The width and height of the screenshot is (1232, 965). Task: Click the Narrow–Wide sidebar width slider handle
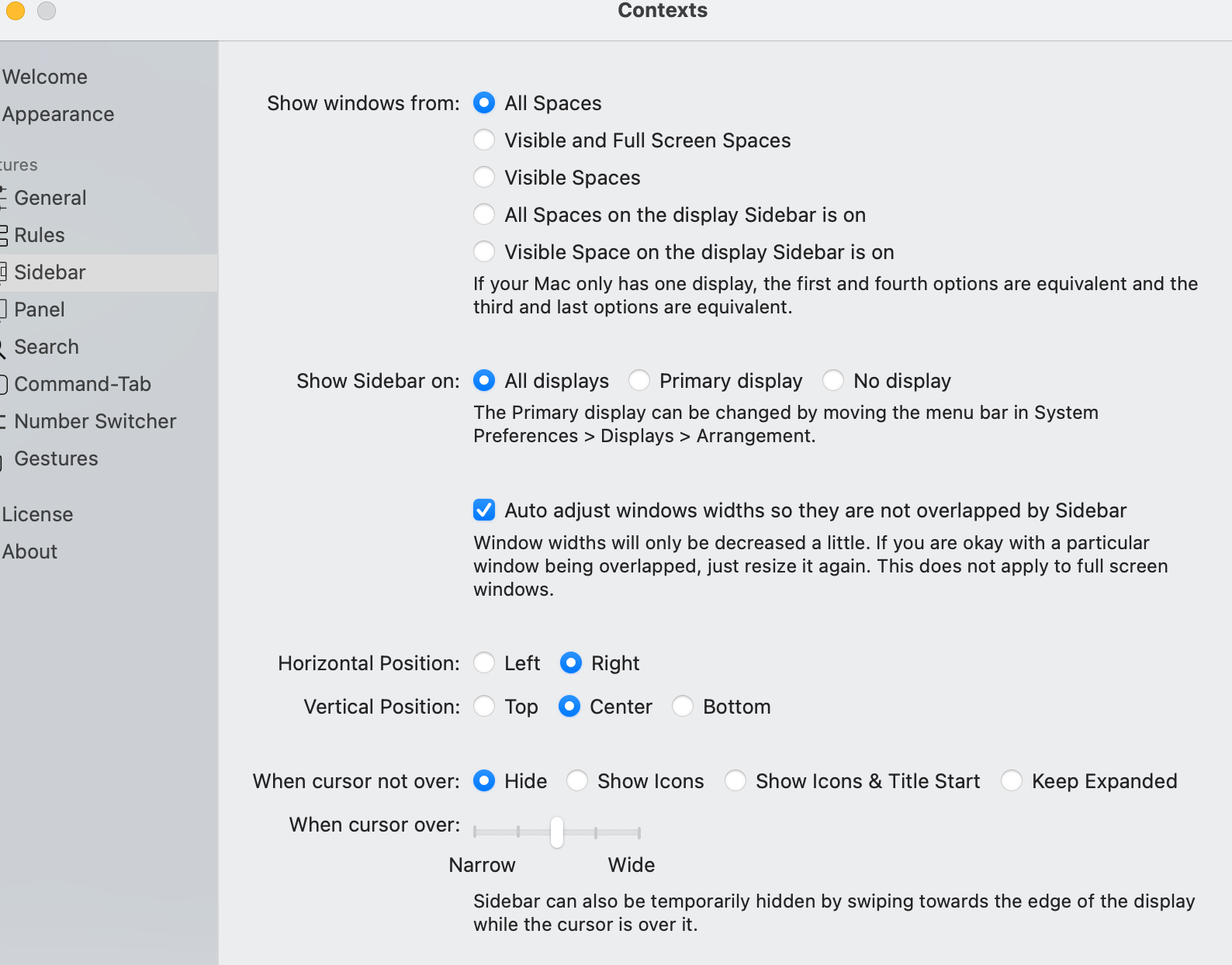[557, 832]
